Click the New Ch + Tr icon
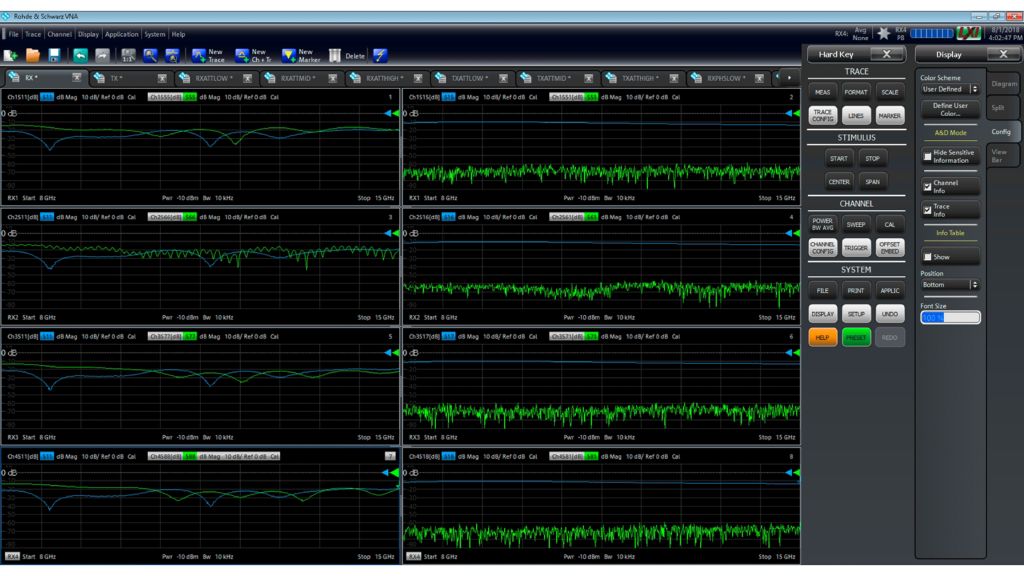 [242, 56]
